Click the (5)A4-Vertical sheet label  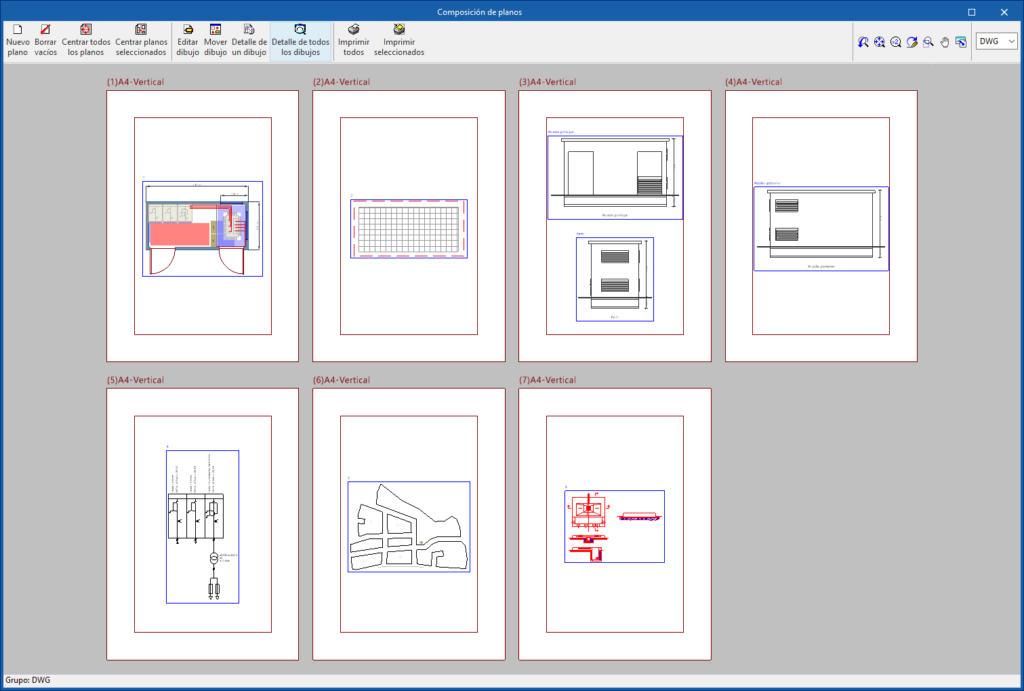click(135, 380)
